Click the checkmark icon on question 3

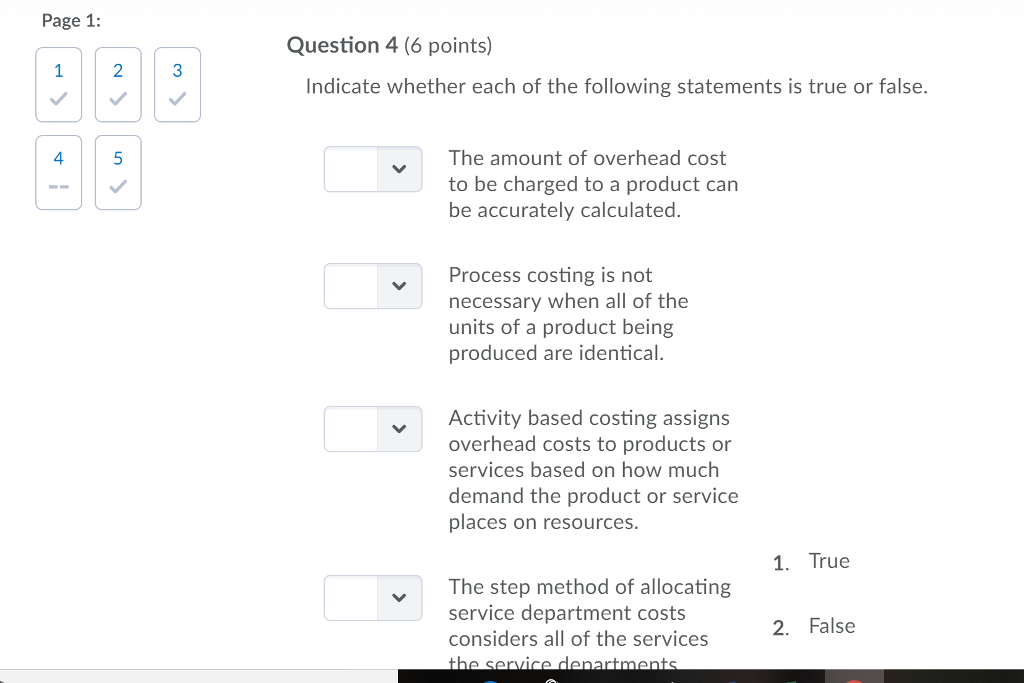177,97
